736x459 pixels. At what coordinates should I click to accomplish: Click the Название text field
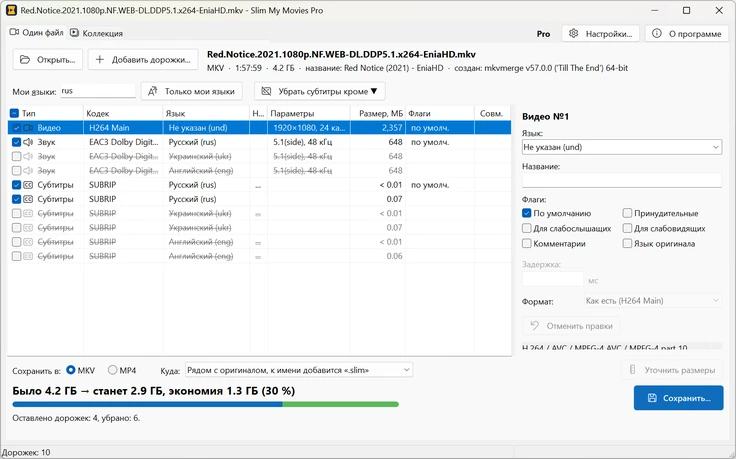point(621,180)
